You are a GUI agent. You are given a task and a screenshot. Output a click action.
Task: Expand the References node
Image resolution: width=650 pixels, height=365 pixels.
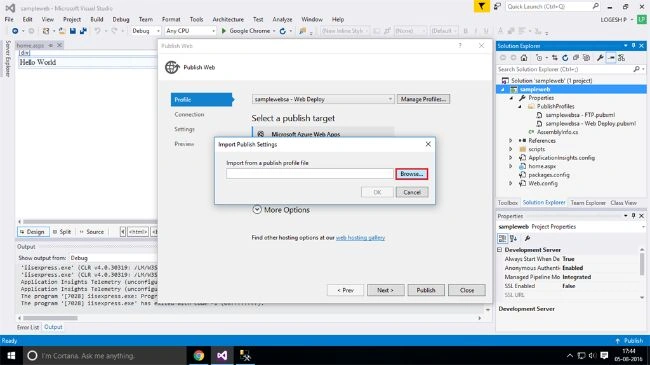511,141
